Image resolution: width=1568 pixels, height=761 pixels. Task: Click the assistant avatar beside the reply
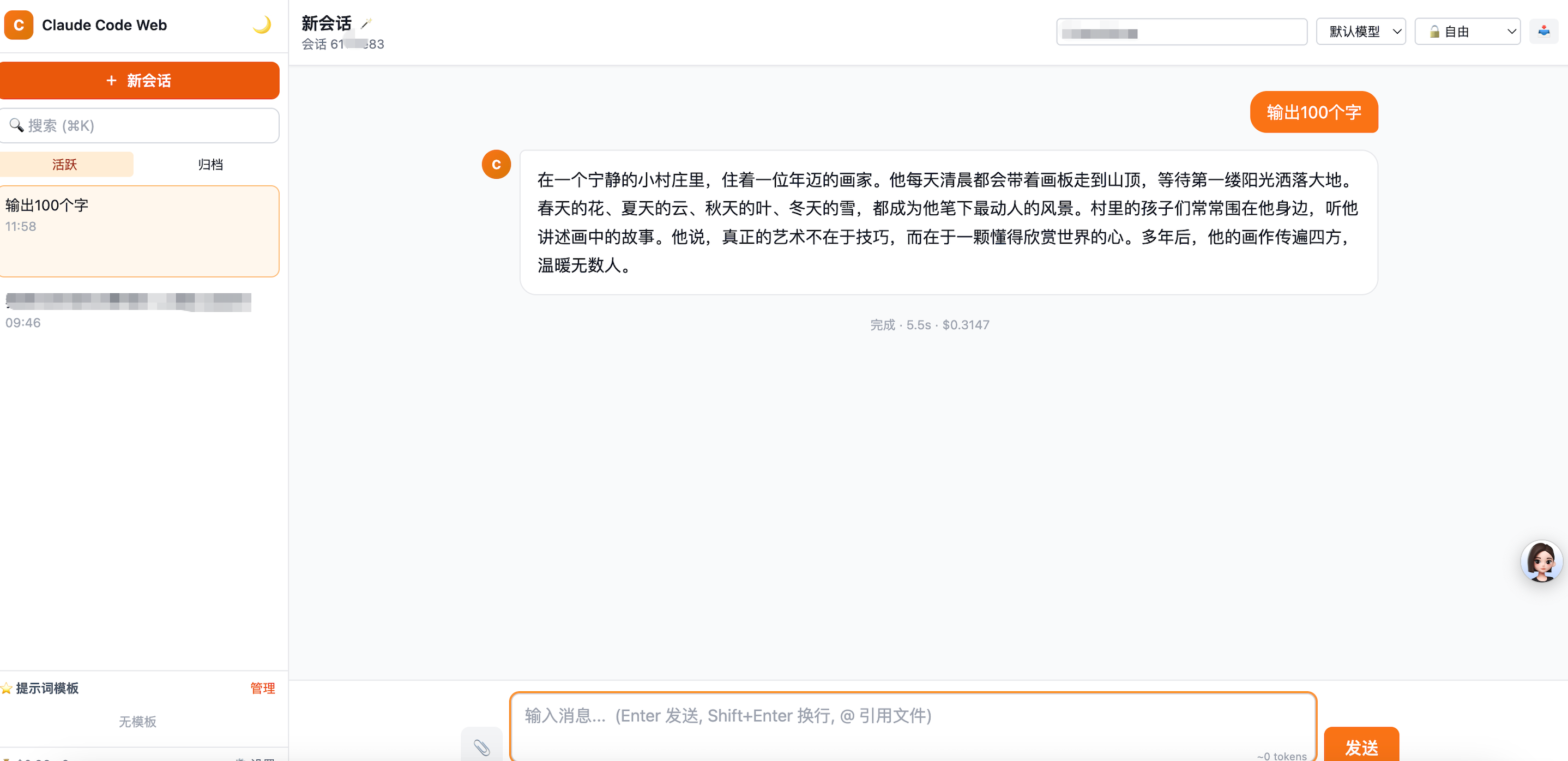coord(496,165)
